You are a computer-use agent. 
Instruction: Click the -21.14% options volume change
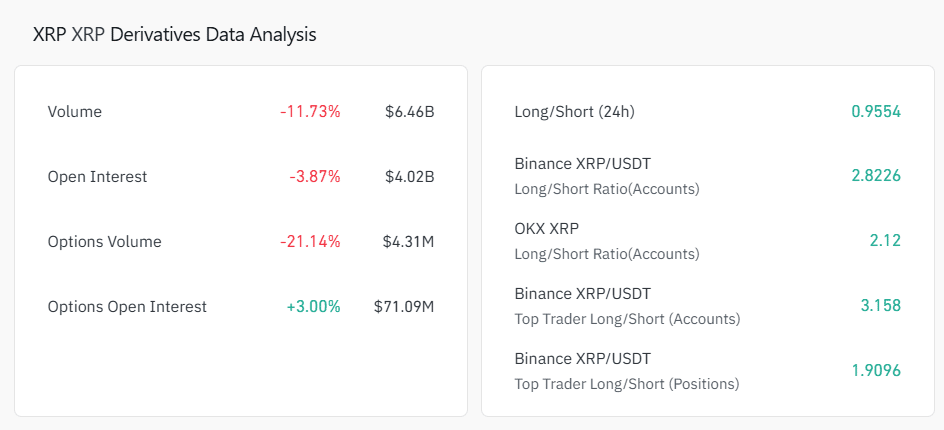(x=310, y=242)
